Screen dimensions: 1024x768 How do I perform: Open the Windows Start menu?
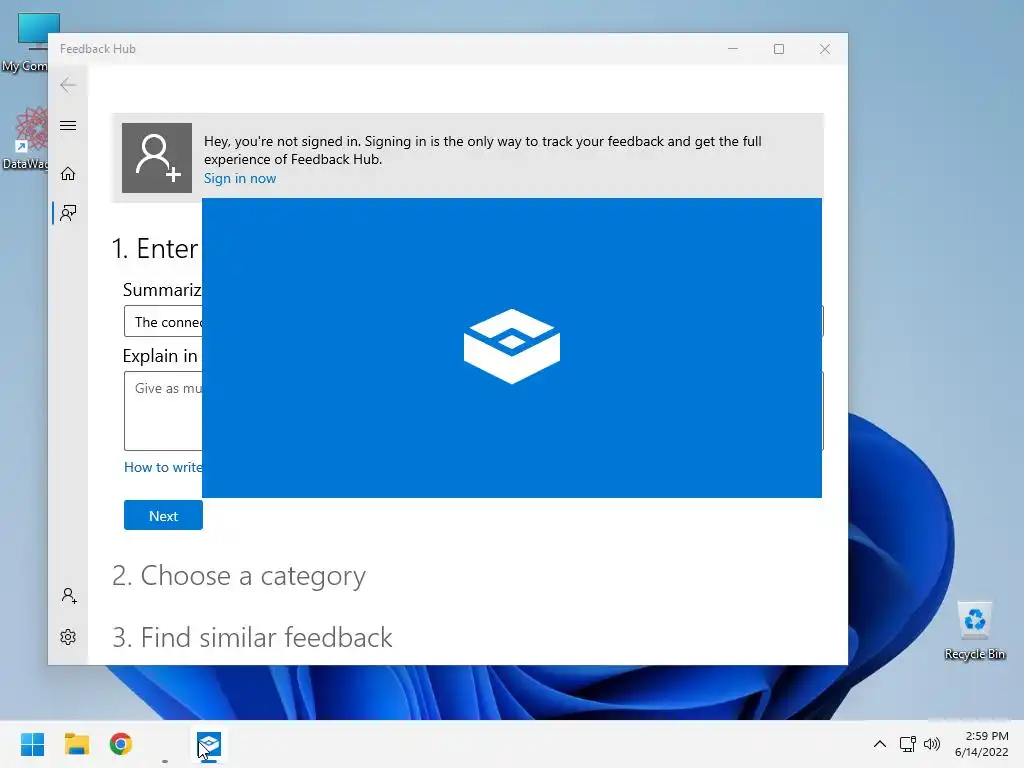[32, 744]
